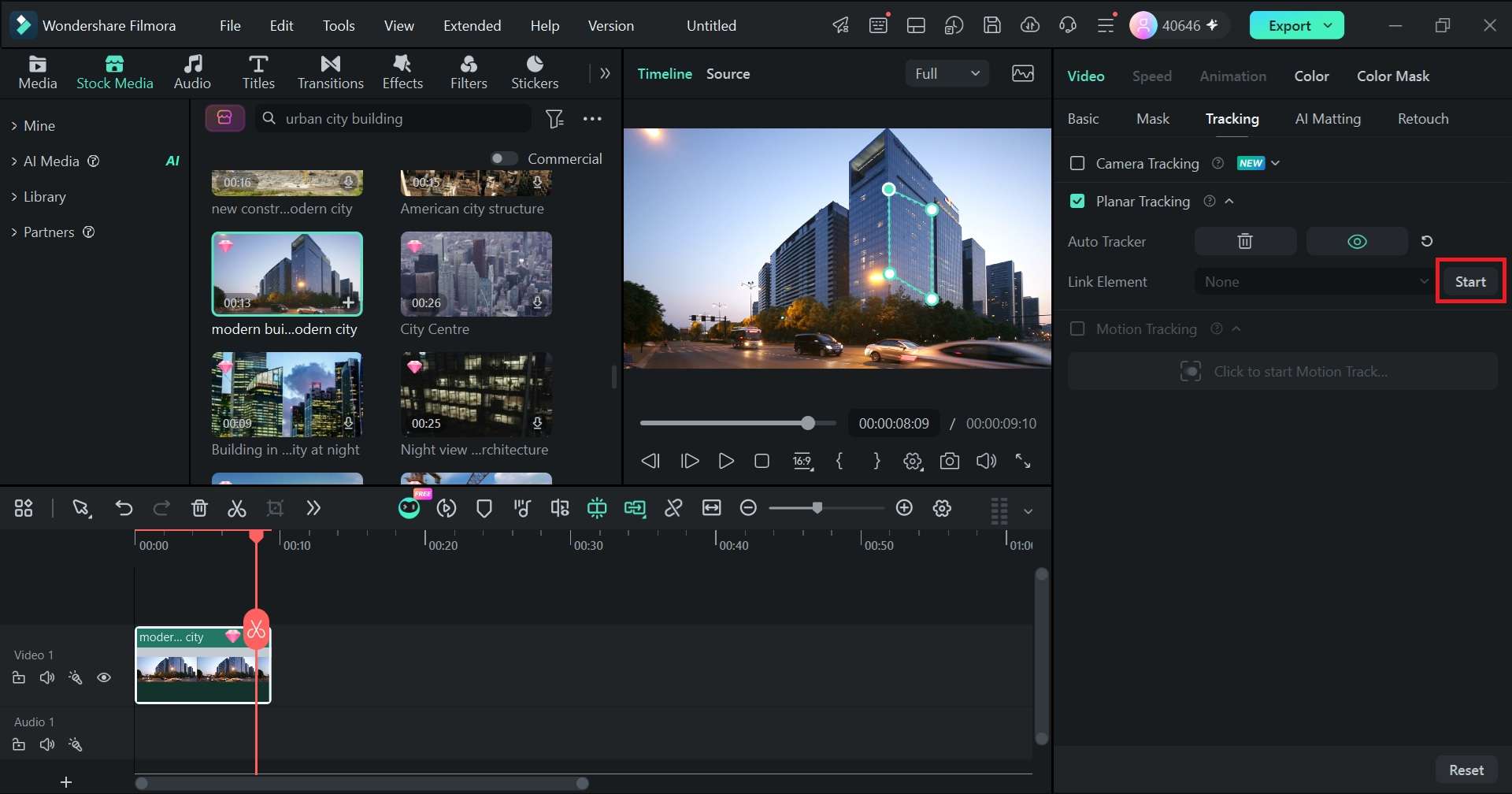This screenshot has width=1512, height=794.
Task: Open the Full preview quality dropdown
Action: 947,73
